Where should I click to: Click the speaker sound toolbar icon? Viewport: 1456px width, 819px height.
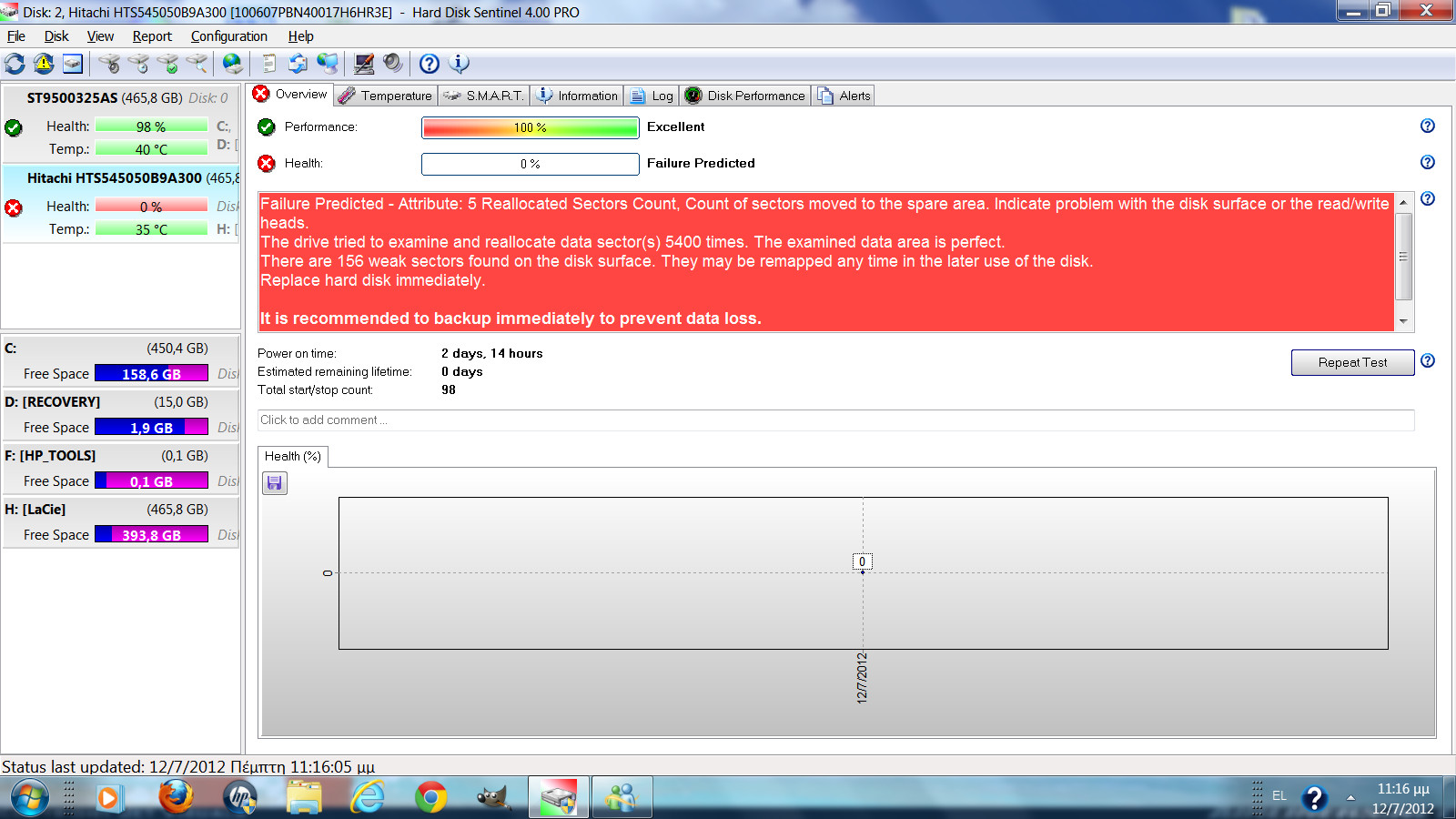point(392,63)
